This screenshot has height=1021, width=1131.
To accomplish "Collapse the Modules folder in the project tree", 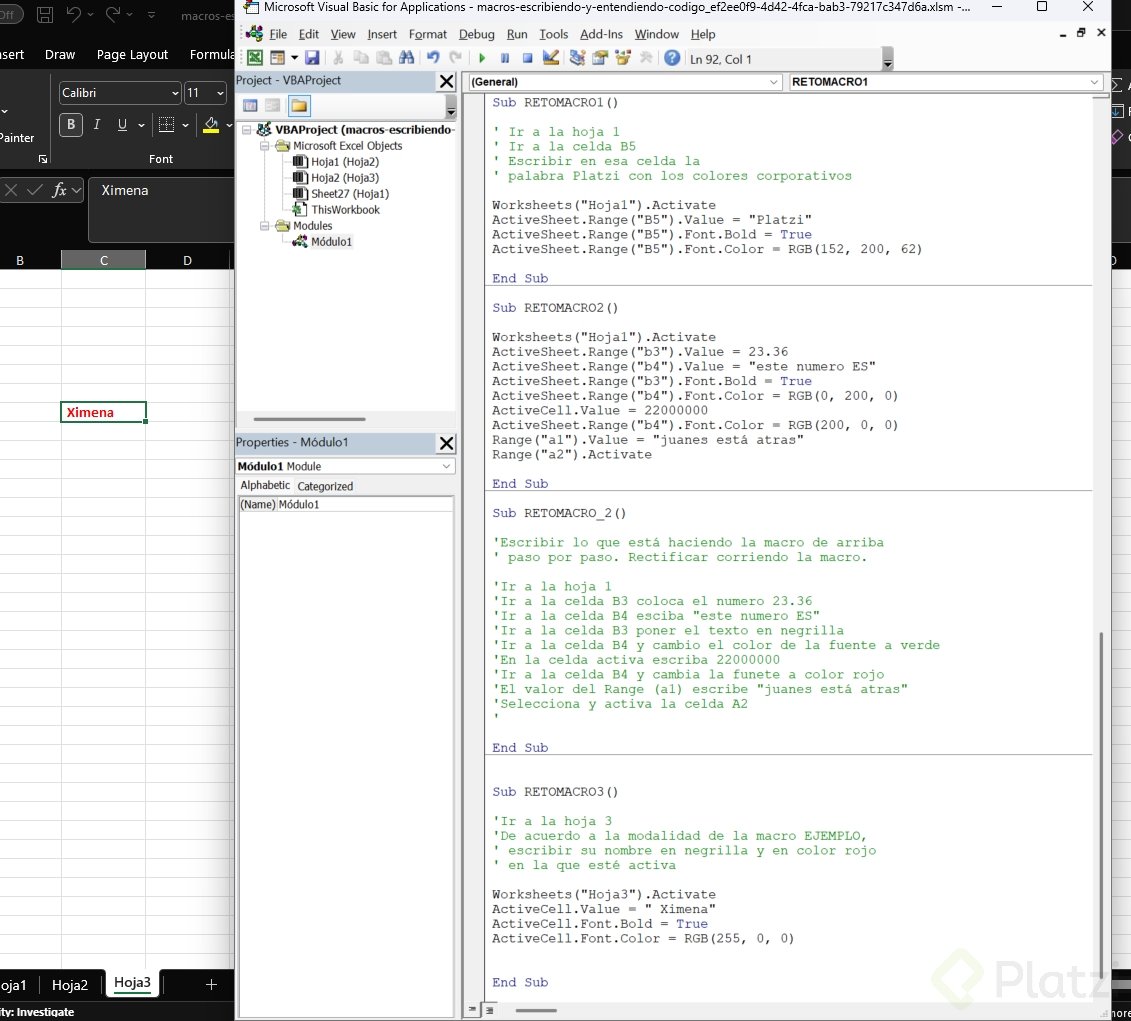I will click(265, 226).
